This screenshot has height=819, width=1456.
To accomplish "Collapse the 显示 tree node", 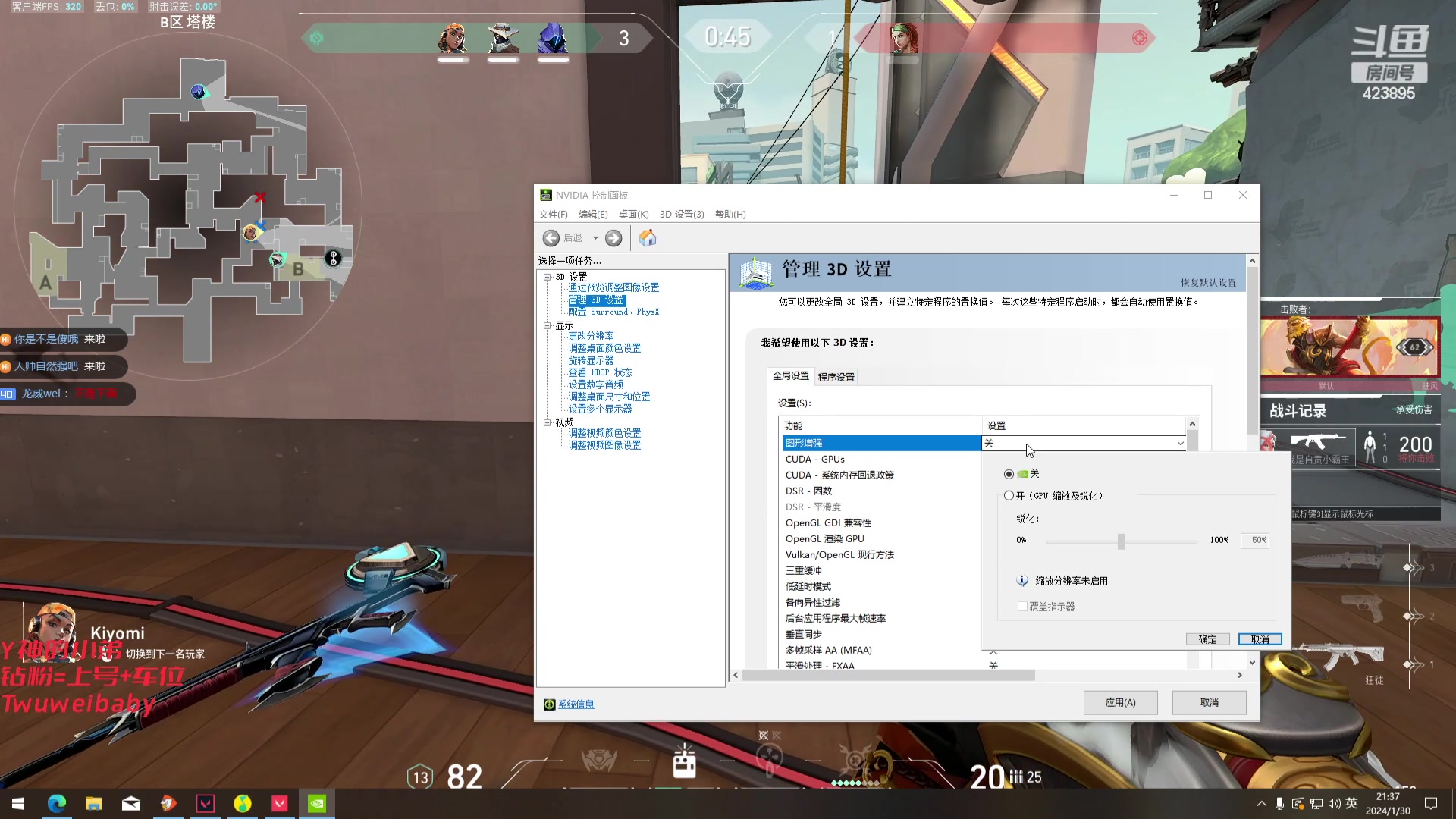I will click(x=547, y=325).
